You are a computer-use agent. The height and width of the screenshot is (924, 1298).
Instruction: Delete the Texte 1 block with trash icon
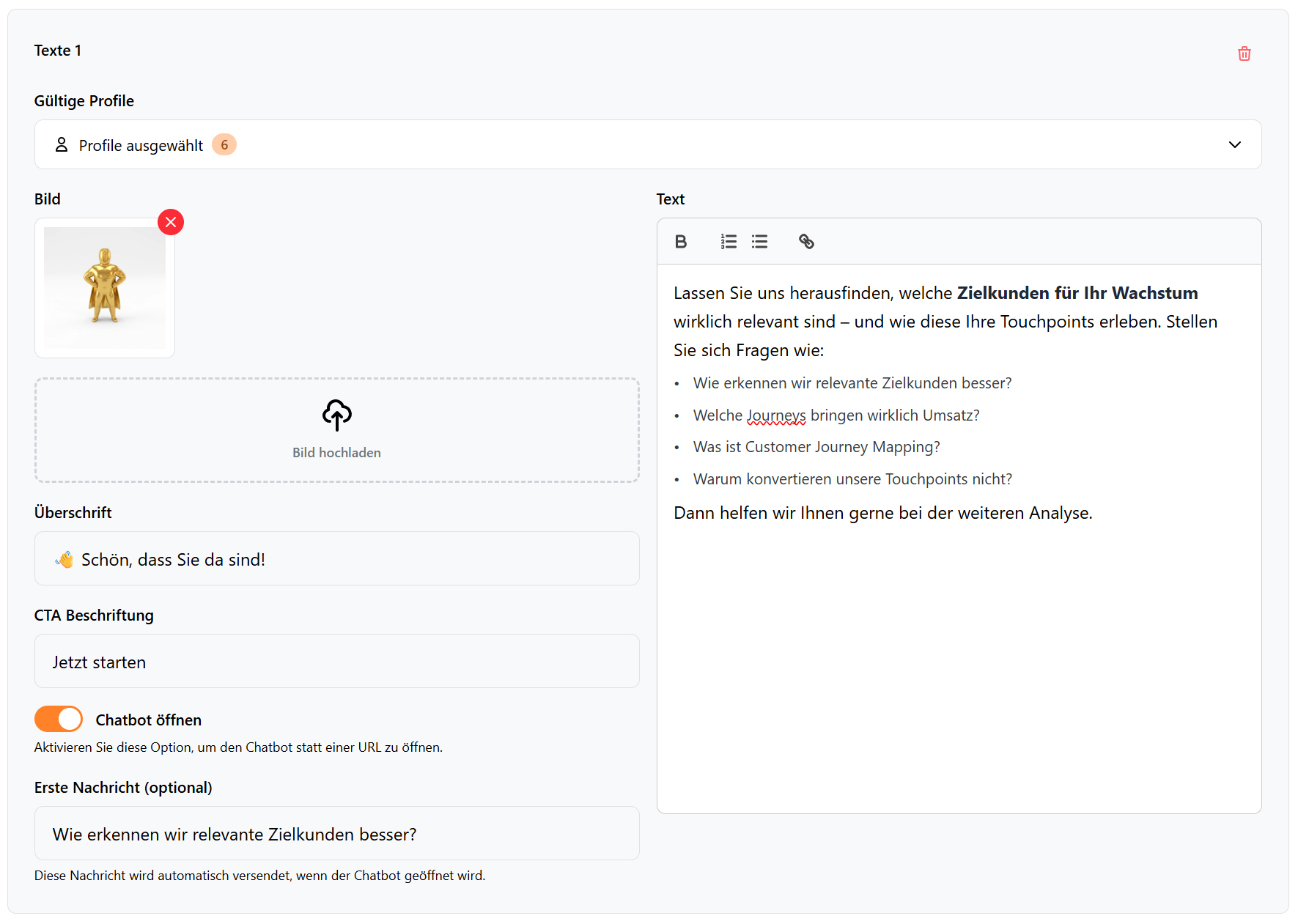1244,53
